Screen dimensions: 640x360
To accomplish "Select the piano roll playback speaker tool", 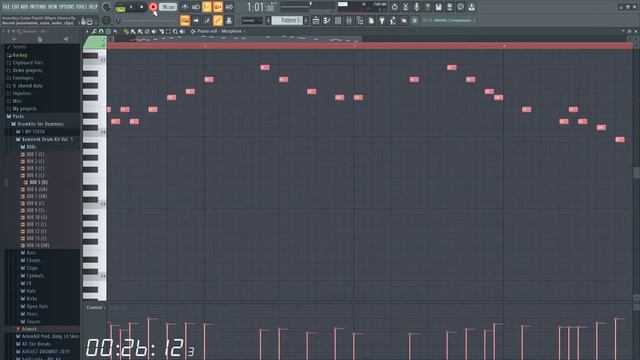I will (x=182, y=31).
